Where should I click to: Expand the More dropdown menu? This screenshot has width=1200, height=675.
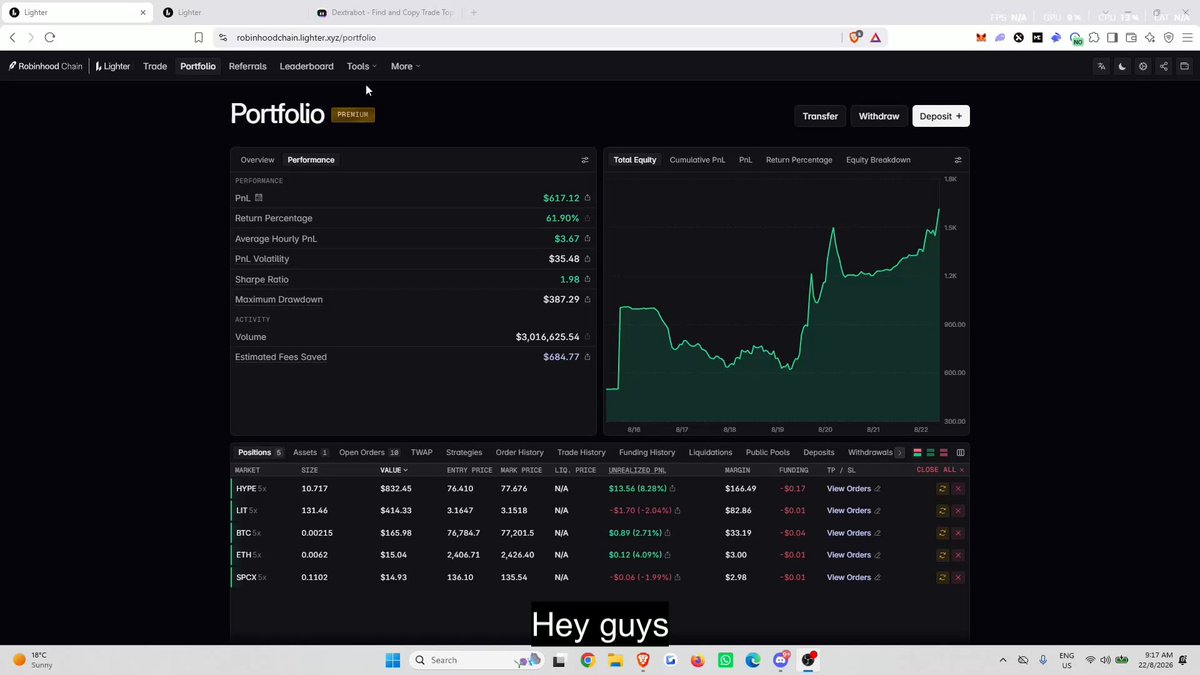click(405, 66)
